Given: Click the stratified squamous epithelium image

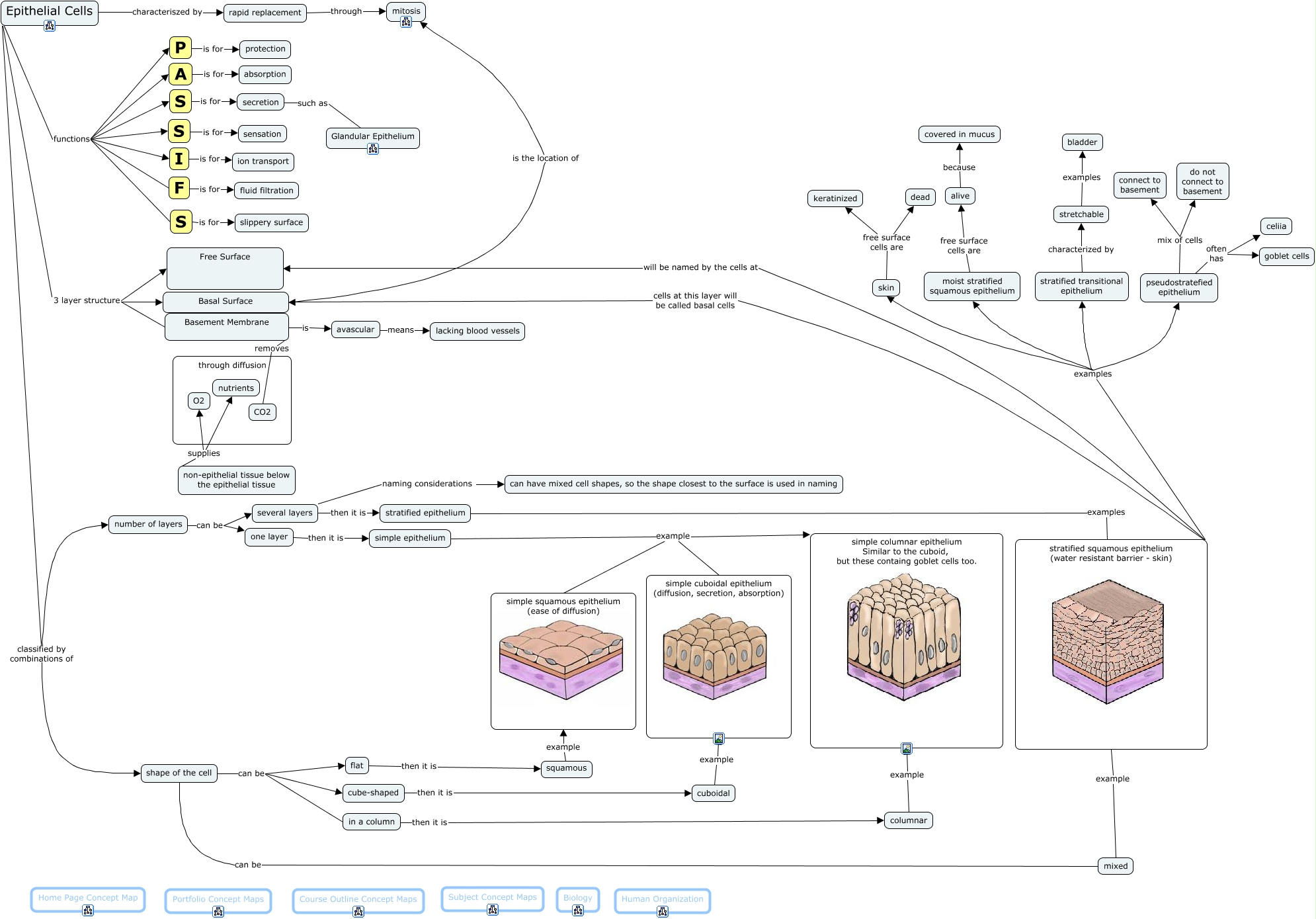Looking at the screenshot, I should [1108, 641].
